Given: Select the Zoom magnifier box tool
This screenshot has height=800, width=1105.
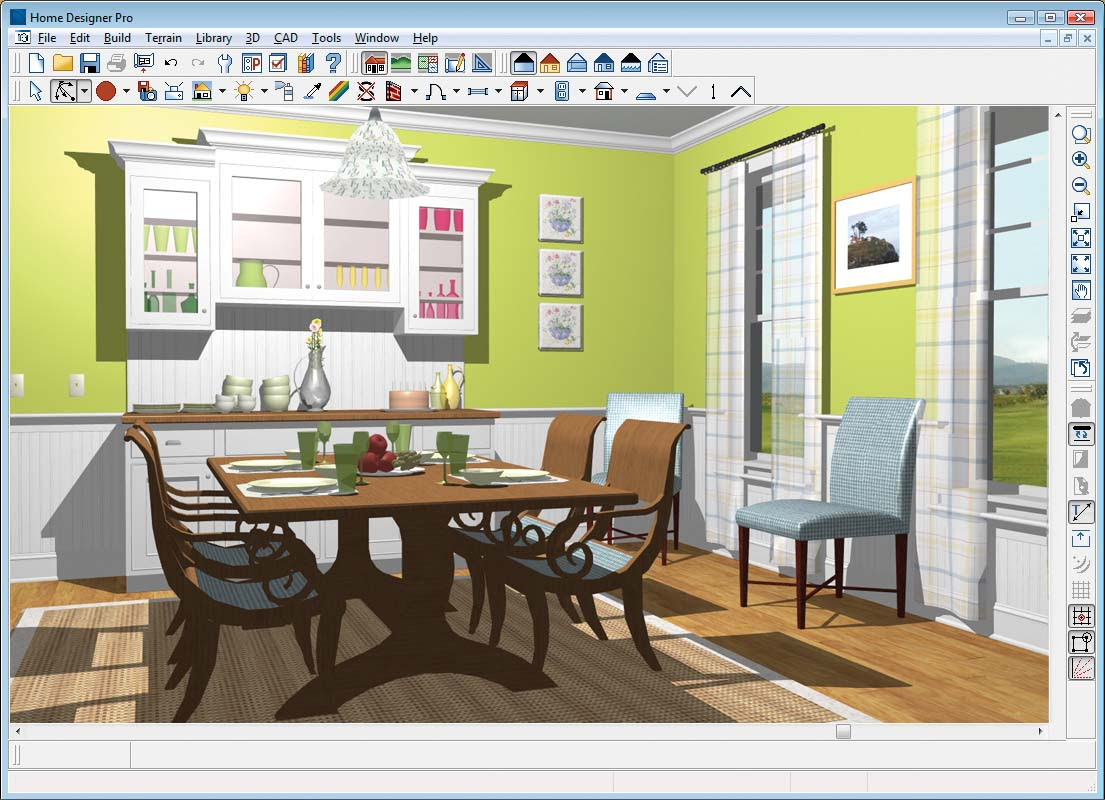Looking at the screenshot, I should [x=1080, y=135].
